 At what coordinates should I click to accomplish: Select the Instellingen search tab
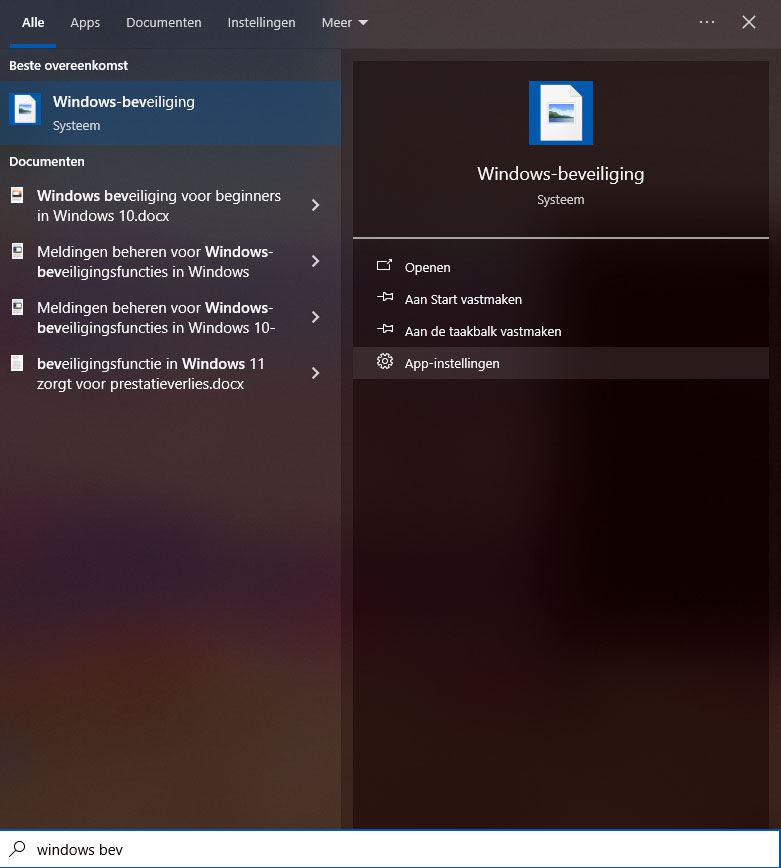[x=261, y=23]
